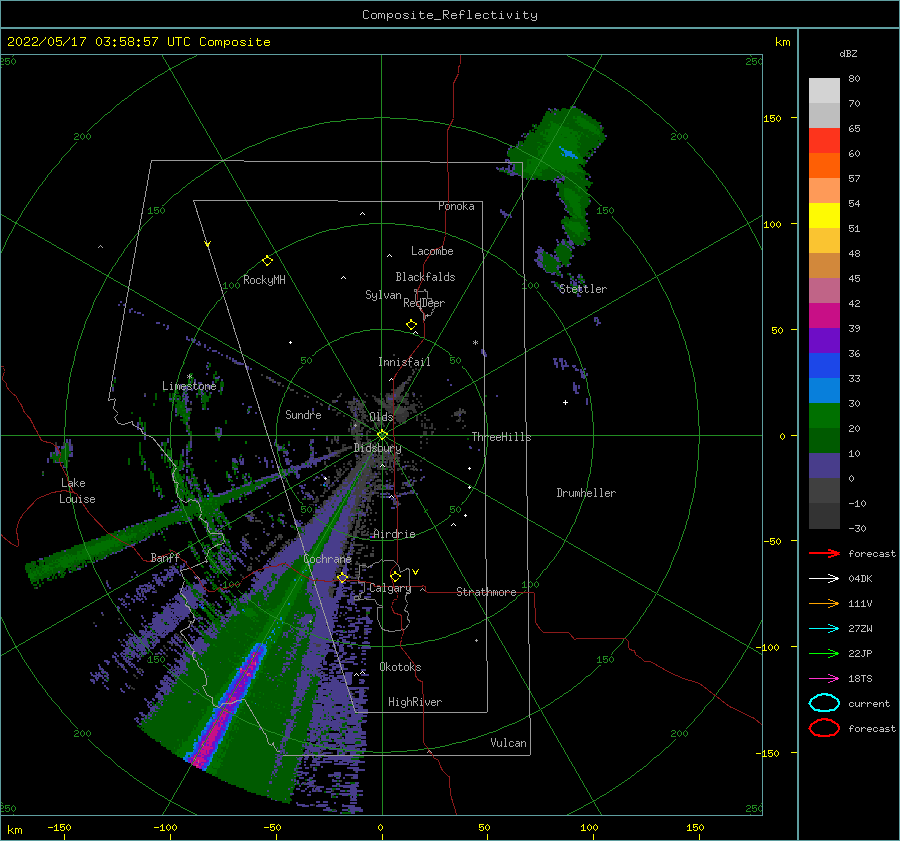Select the purple 39-36 dBZ swatch

pyautogui.click(x=824, y=341)
